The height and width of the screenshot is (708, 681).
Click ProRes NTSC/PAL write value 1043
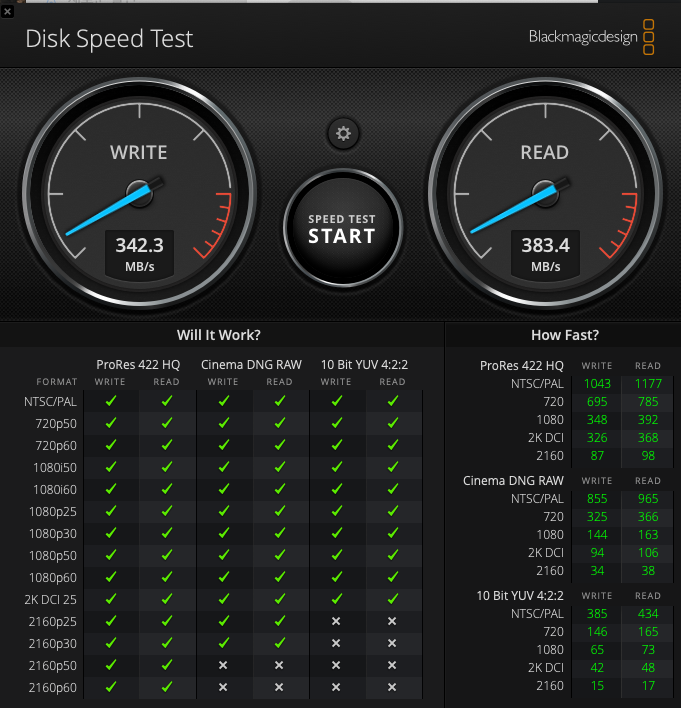coord(597,384)
